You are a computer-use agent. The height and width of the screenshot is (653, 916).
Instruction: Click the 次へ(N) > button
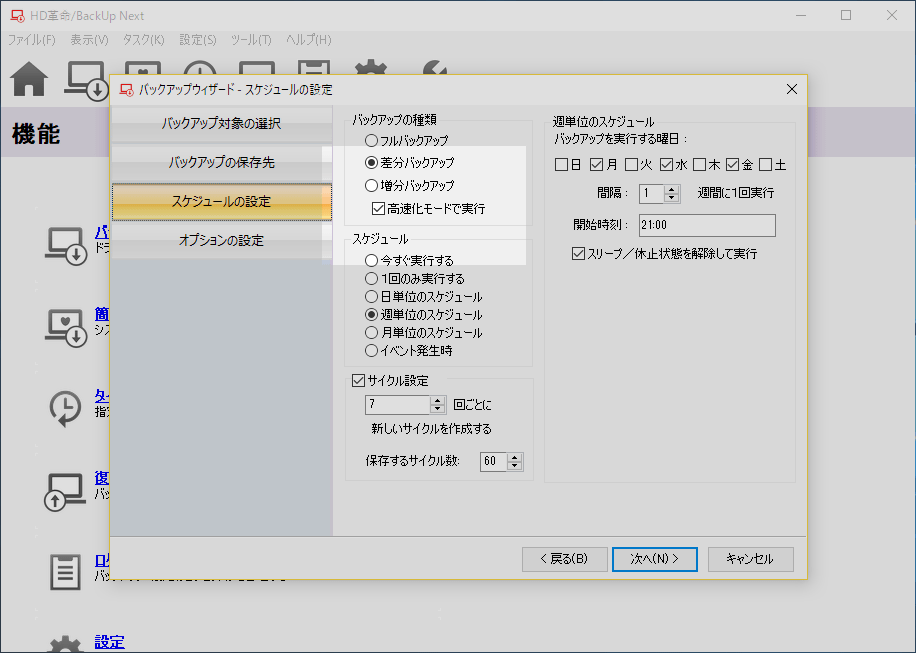click(654, 559)
